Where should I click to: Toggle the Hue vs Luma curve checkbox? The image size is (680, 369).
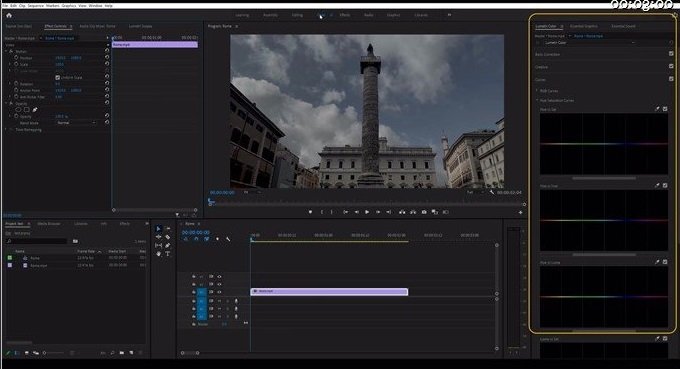[x=665, y=262]
